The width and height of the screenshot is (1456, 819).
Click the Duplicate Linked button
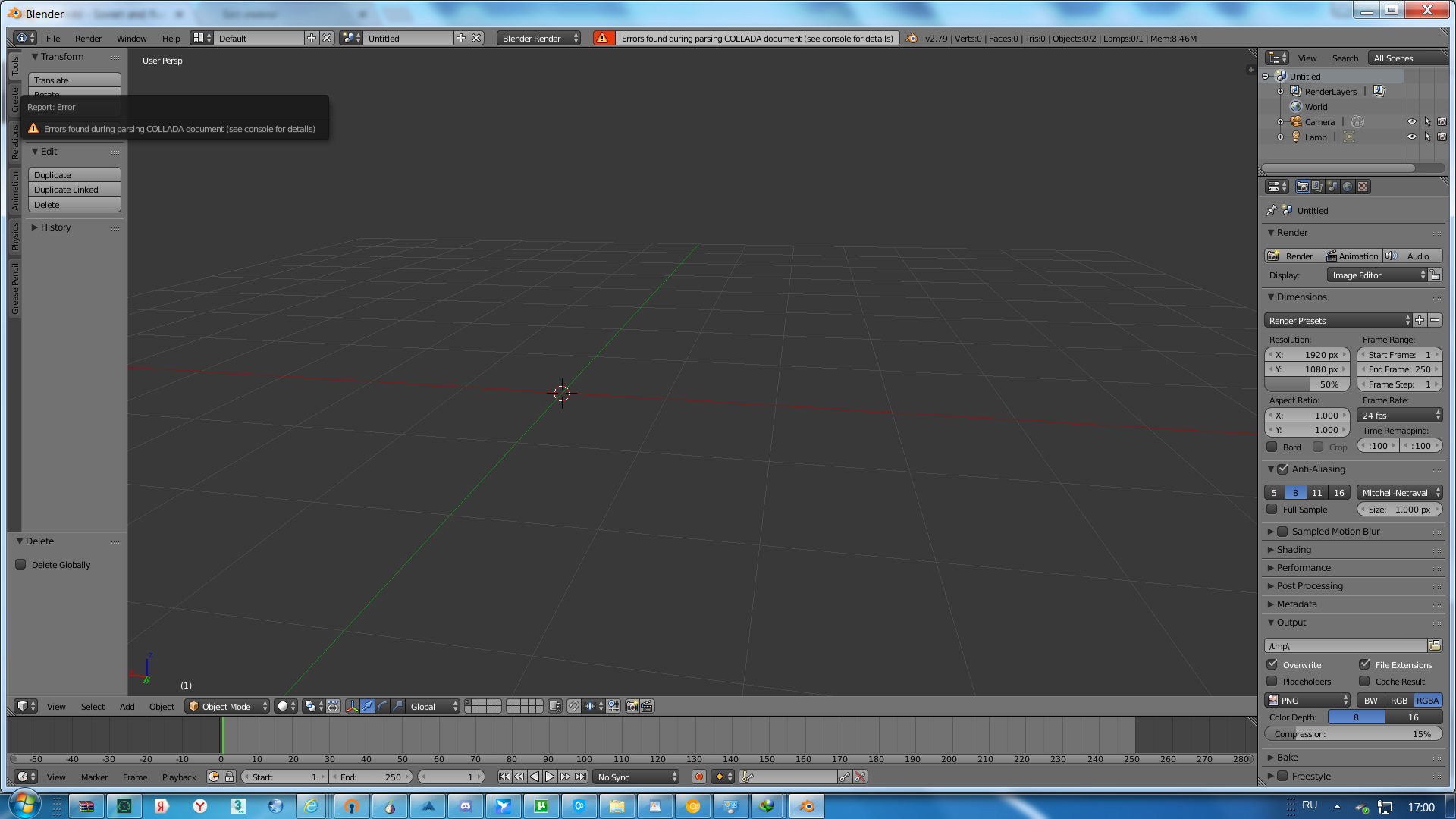click(x=74, y=190)
